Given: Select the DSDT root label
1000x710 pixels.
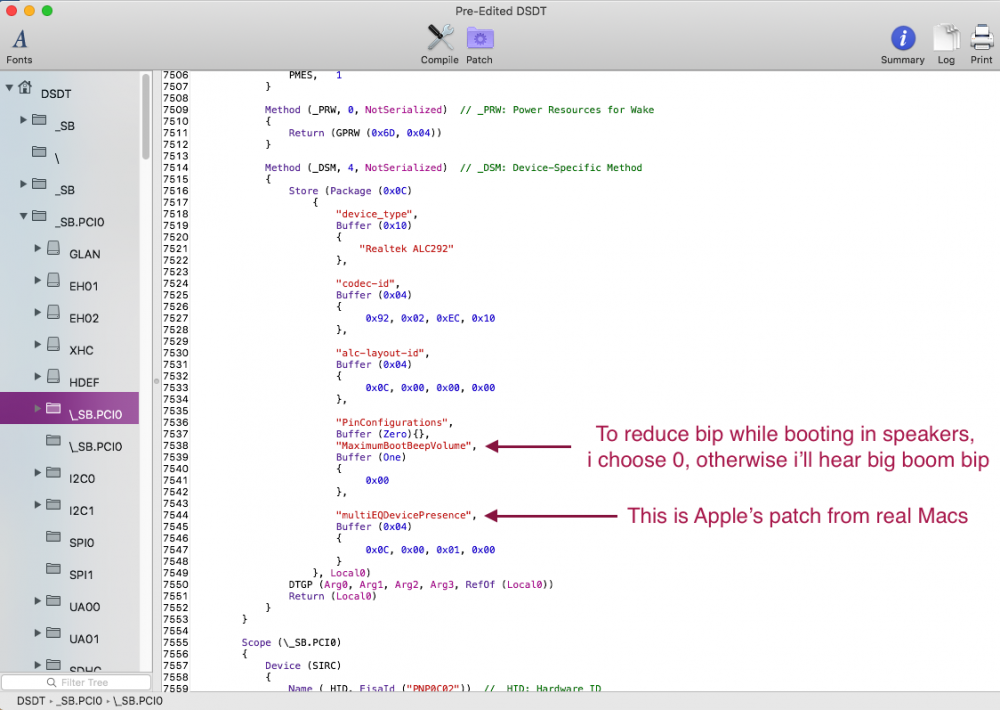Looking at the screenshot, I should click(56, 94).
